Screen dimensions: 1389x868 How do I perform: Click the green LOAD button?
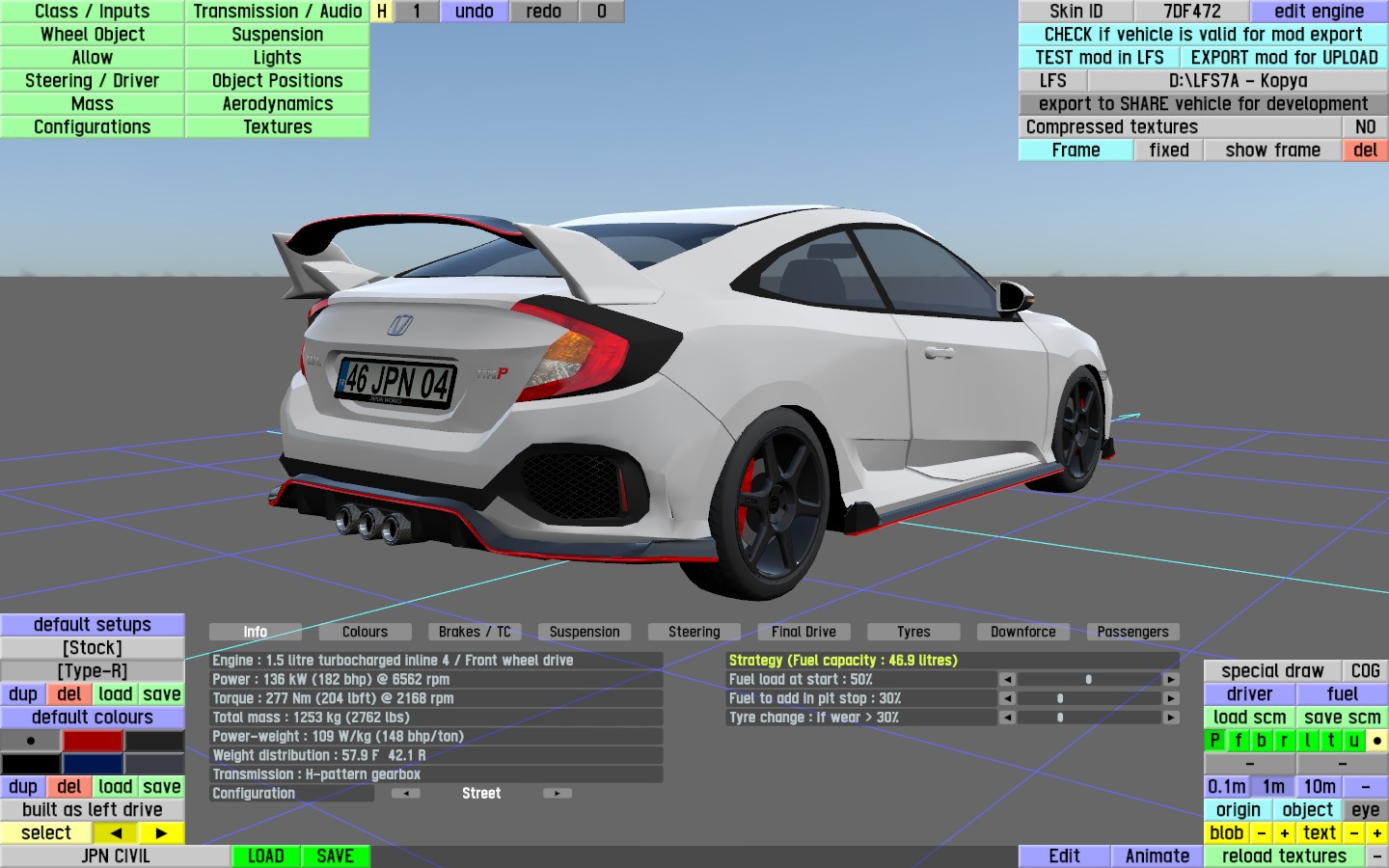pyautogui.click(x=266, y=856)
